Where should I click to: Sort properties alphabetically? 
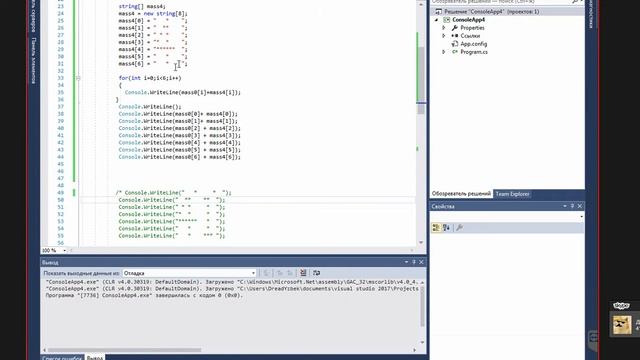point(446,228)
